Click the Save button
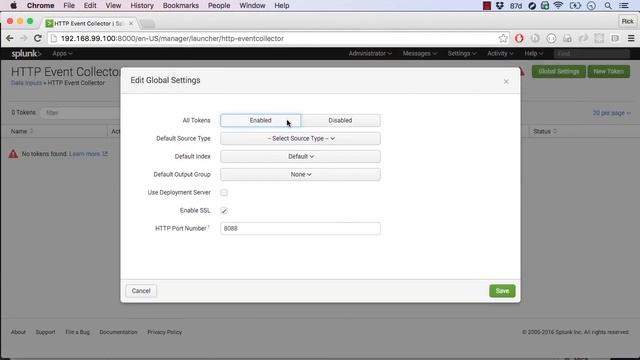Image resolution: width=640 pixels, height=360 pixels. click(x=502, y=291)
